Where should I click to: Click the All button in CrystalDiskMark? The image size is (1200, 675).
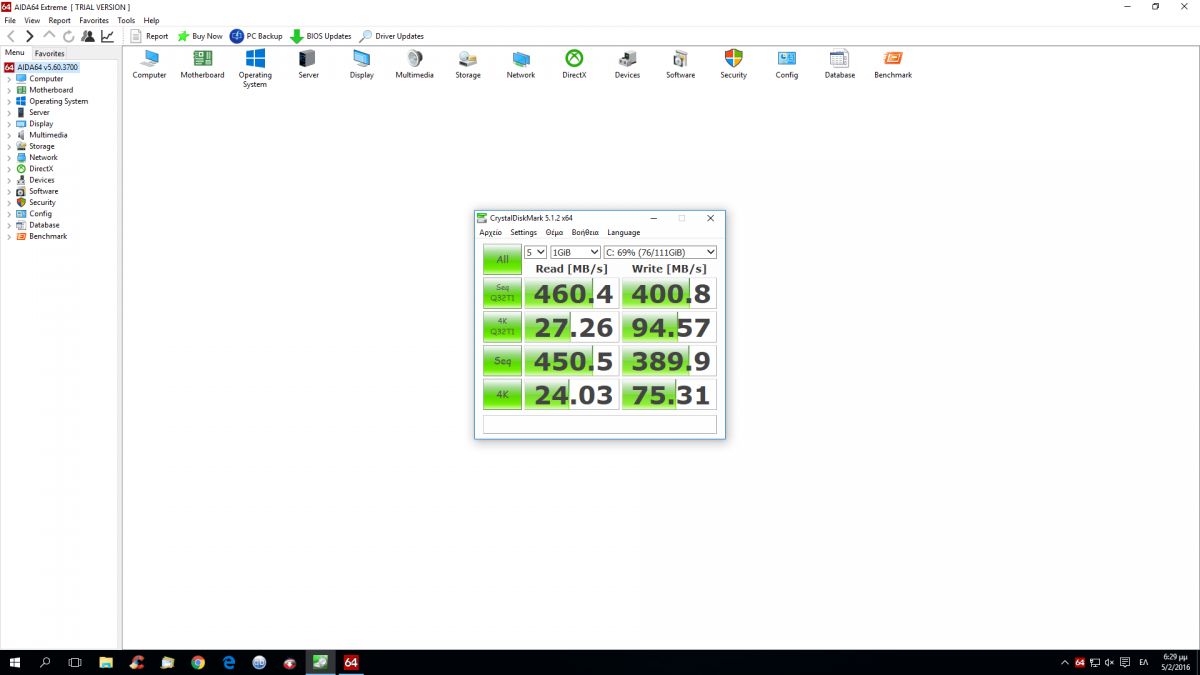tap(502, 259)
